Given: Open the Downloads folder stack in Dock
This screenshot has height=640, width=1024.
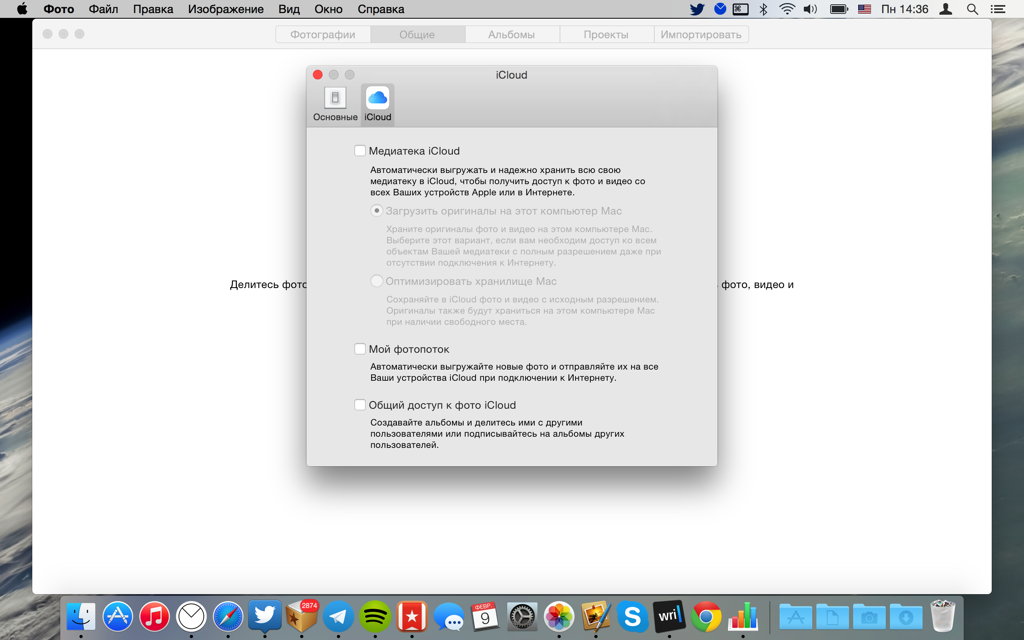Looking at the screenshot, I should [906, 616].
